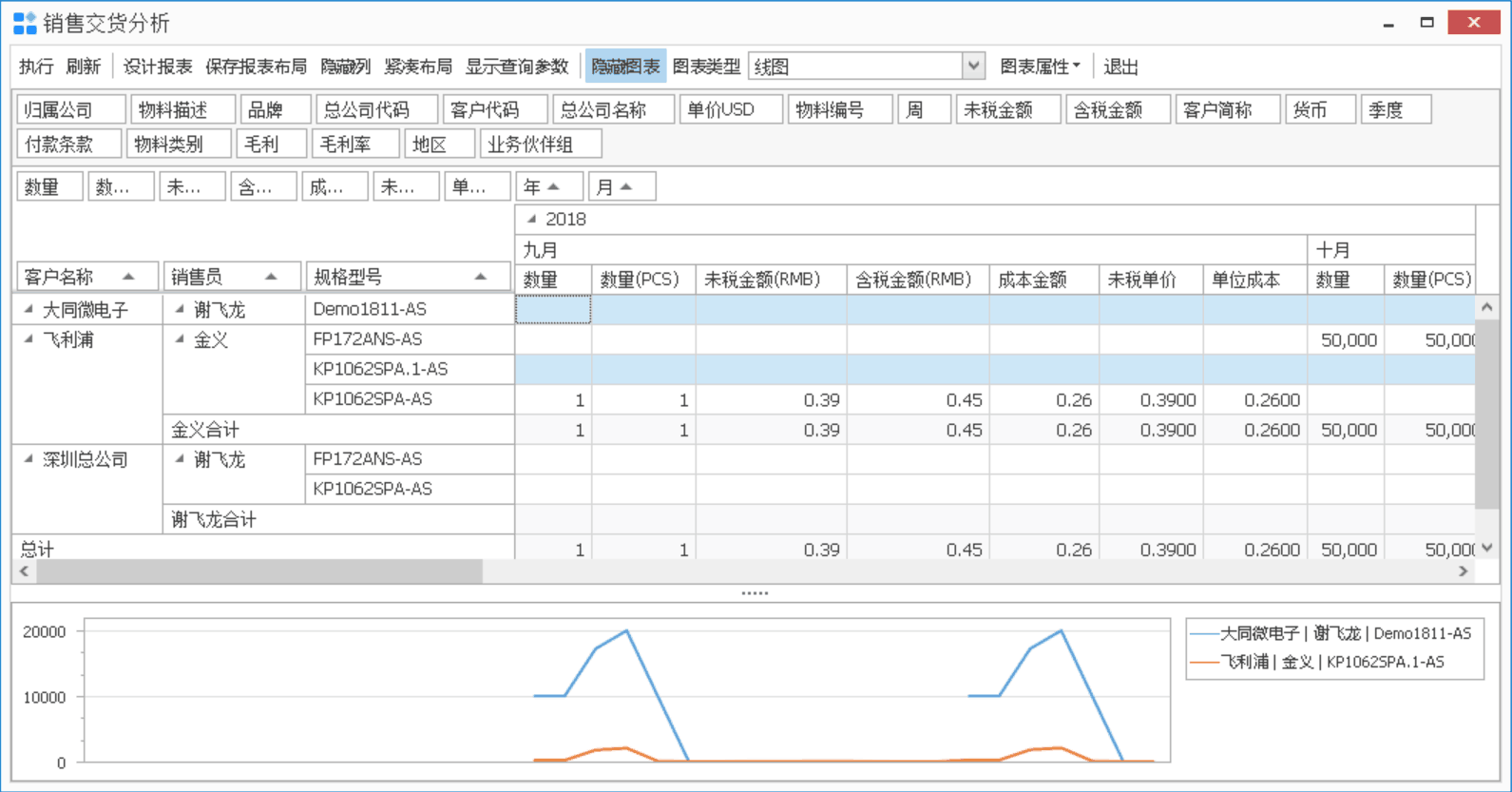Image resolution: width=1512 pixels, height=792 pixels.
Task: Click 刷新 to refresh the report
Action: click(84, 67)
